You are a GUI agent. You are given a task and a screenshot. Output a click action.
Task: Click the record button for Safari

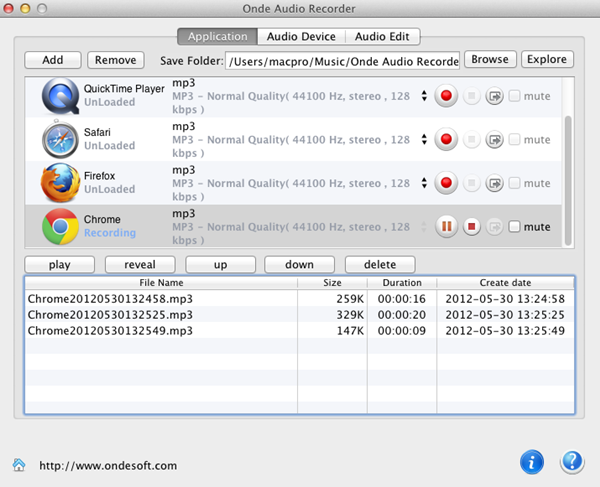tap(446, 140)
